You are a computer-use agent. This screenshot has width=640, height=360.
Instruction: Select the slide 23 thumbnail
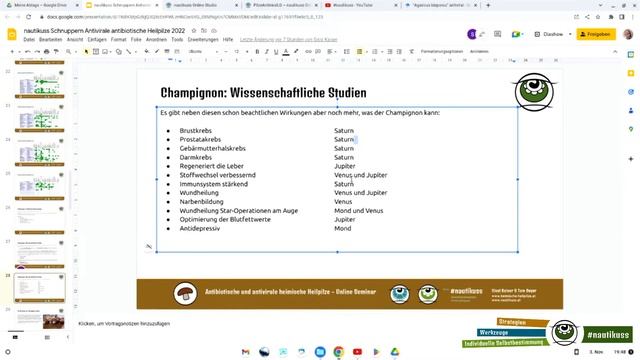coord(40,118)
